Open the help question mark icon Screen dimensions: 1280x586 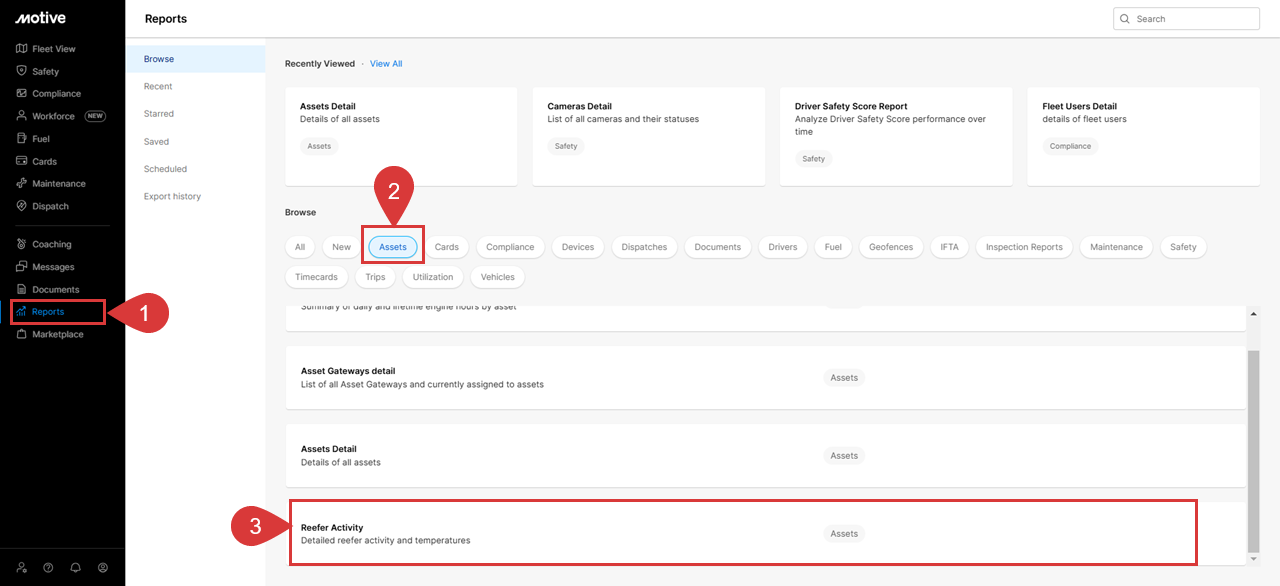48,567
